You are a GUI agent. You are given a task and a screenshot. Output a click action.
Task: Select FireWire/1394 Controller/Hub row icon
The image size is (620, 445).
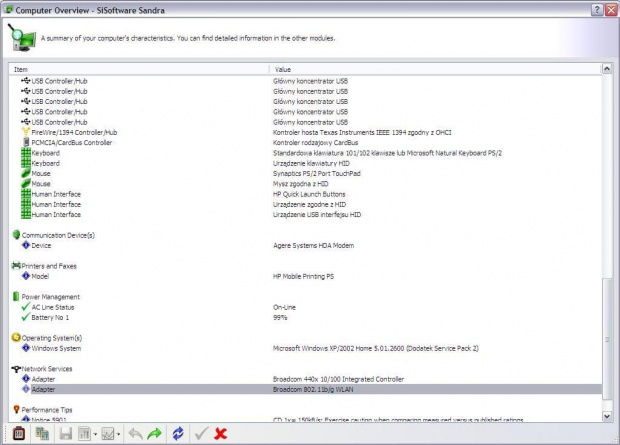tap(26, 132)
